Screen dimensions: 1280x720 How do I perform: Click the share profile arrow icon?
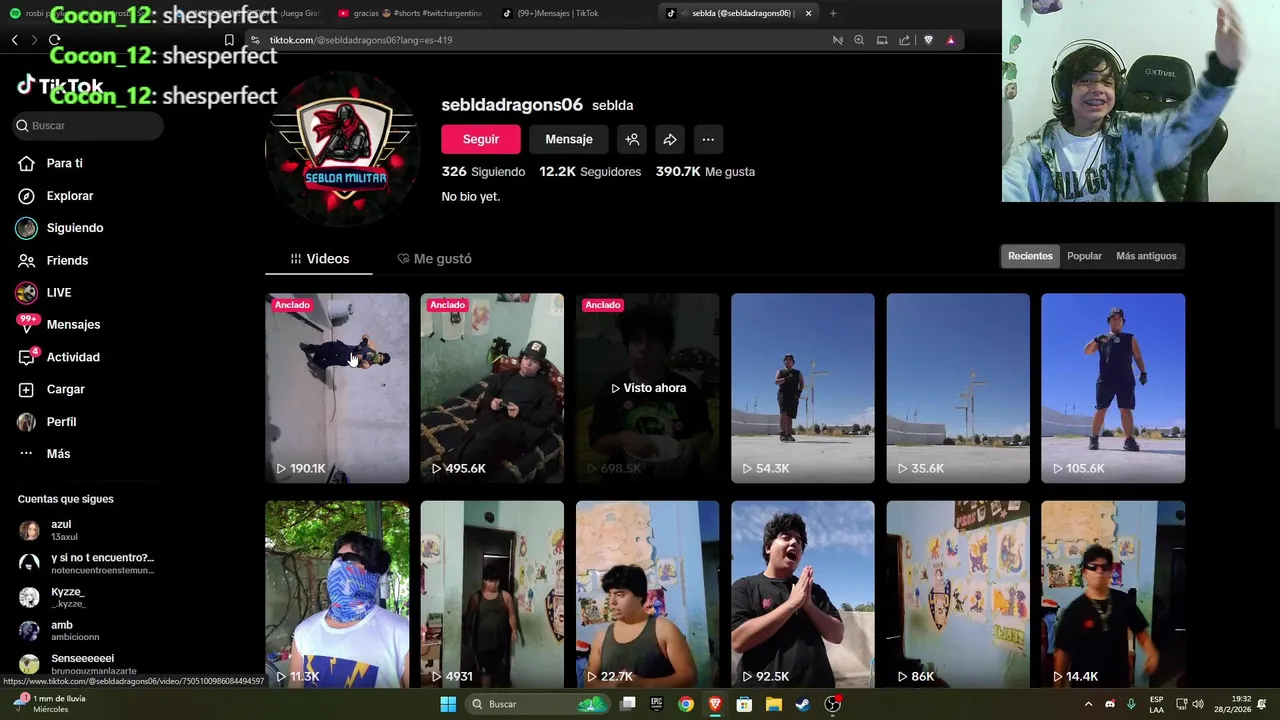tap(670, 139)
